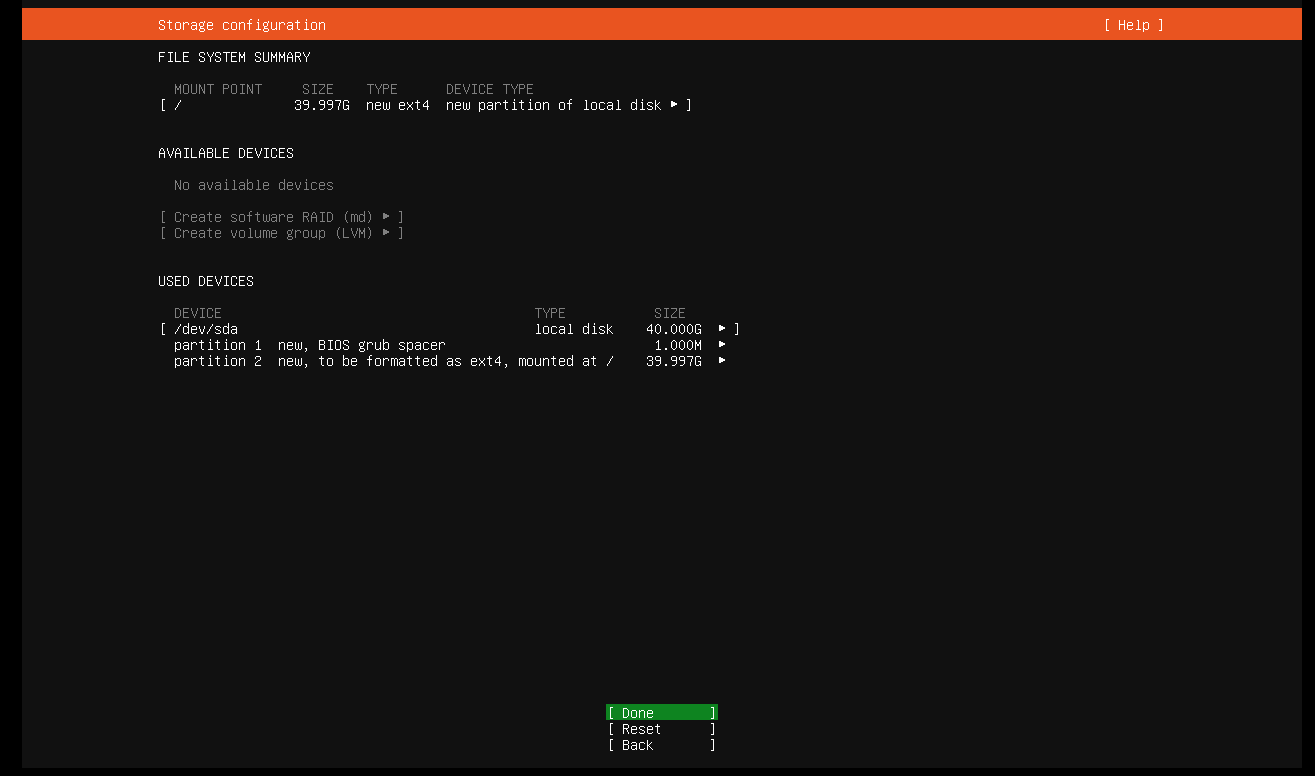Image resolution: width=1315 pixels, height=776 pixels.
Task: Open the Create software RAID (md) dialog
Action: pos(281,216)
